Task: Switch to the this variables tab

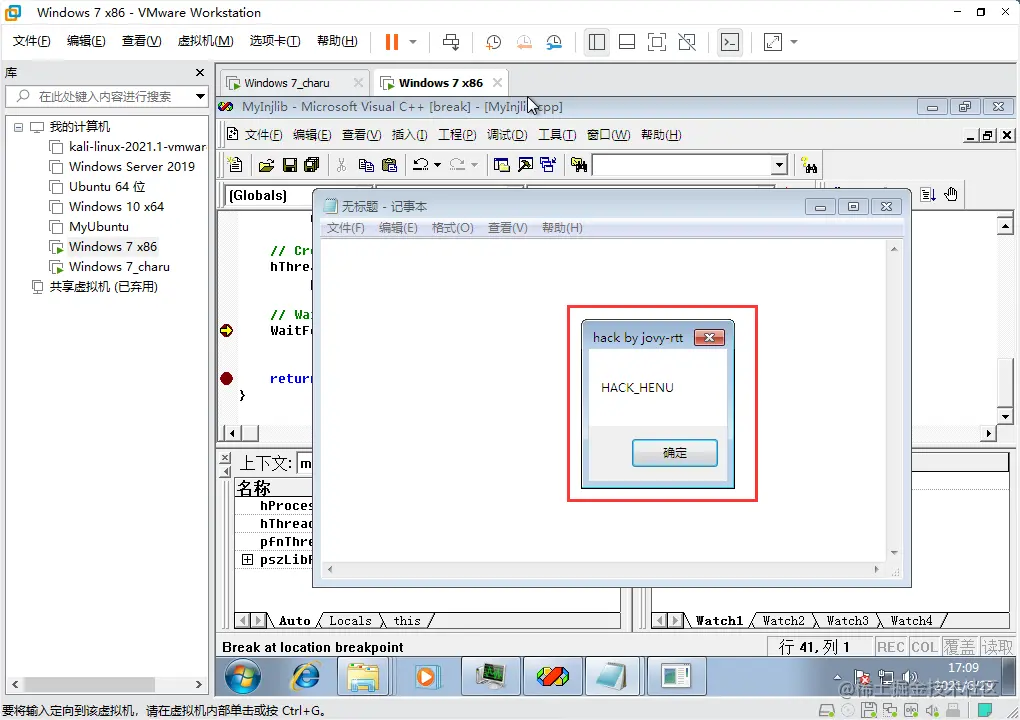Action: 407,621
